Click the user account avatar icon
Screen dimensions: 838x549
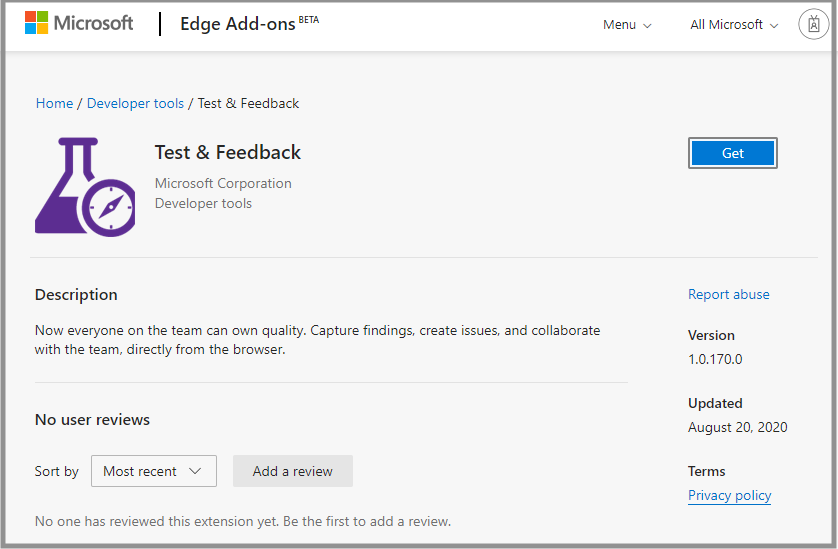(814, 24)
